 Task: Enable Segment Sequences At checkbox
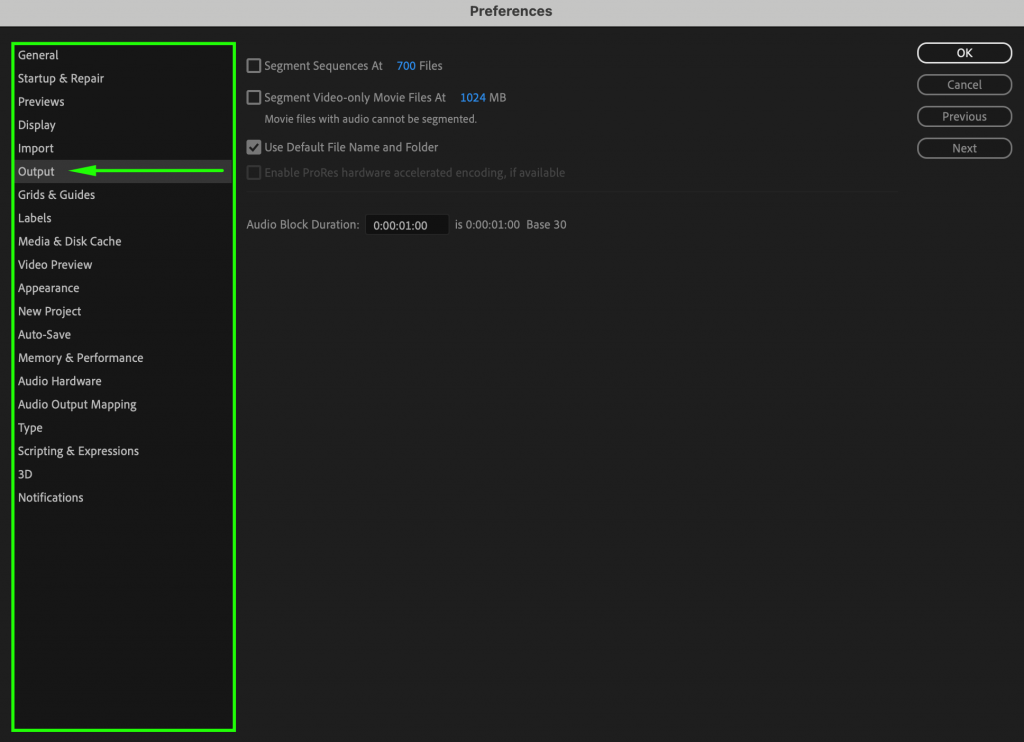click(x=254, y=66)
